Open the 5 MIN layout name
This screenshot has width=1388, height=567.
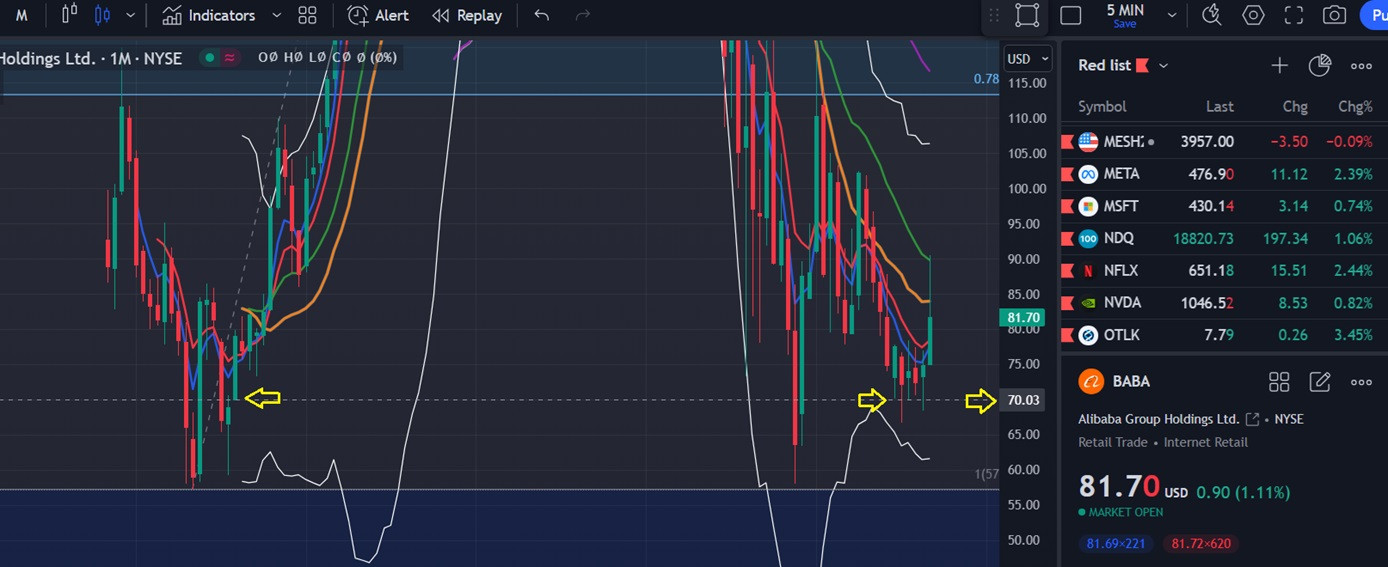tap(1125, 10)
